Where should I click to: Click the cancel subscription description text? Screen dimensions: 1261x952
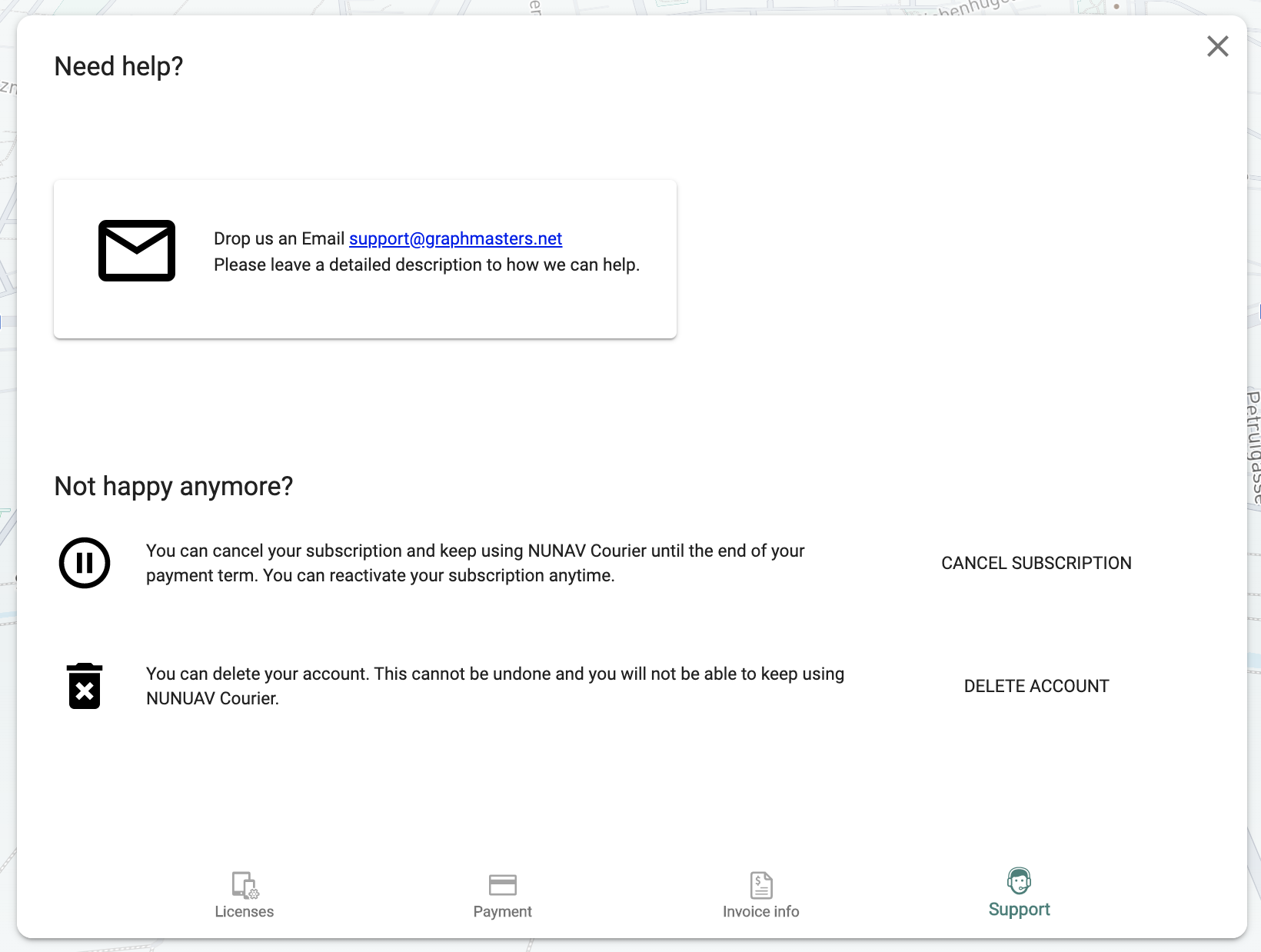tap(475, 563)
